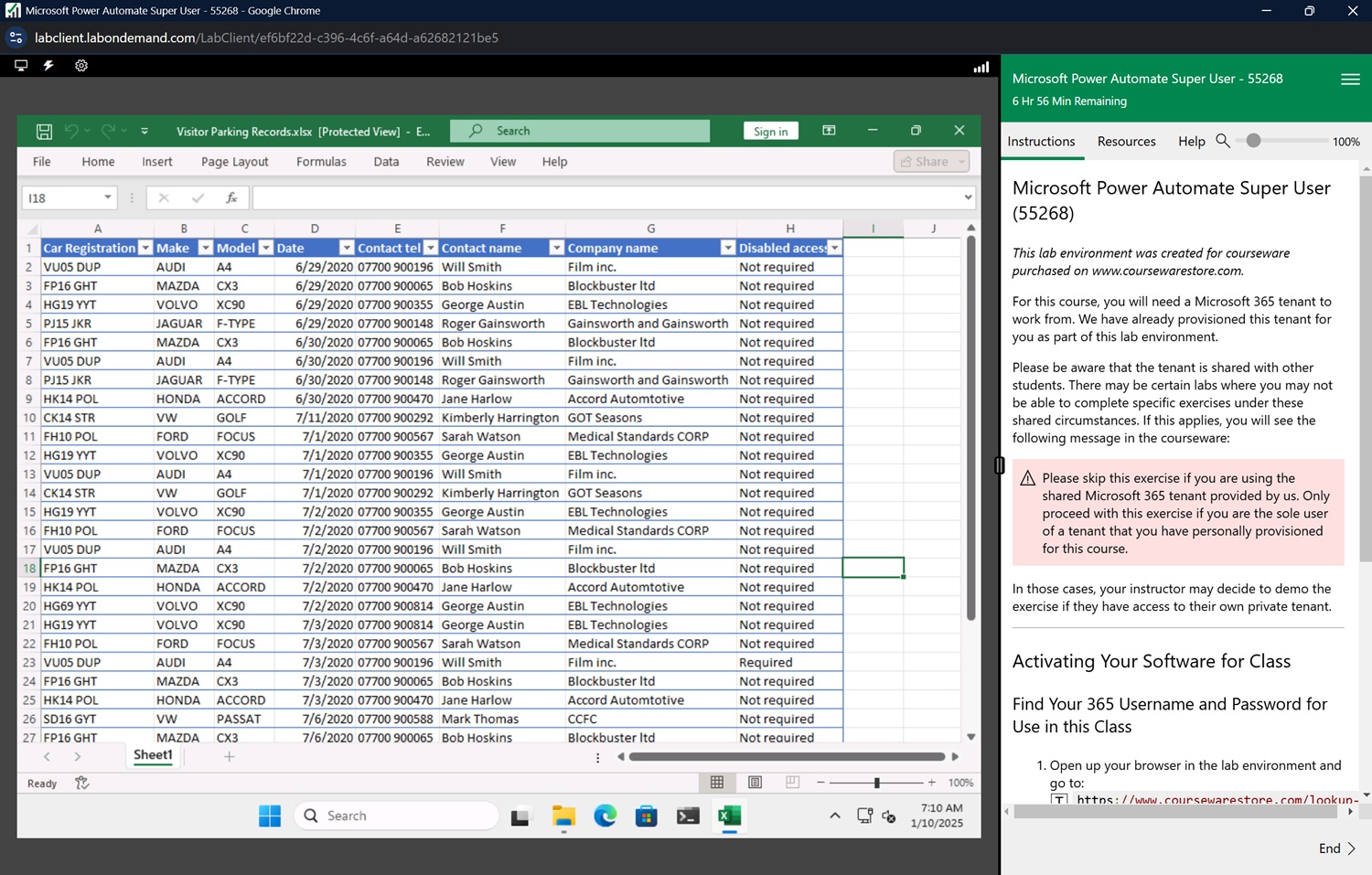The width and height of the screenshot is (1372, 875).
Task: Open Customize Quick Access Toolbar arrow
Action: click(x=145, y=132)
